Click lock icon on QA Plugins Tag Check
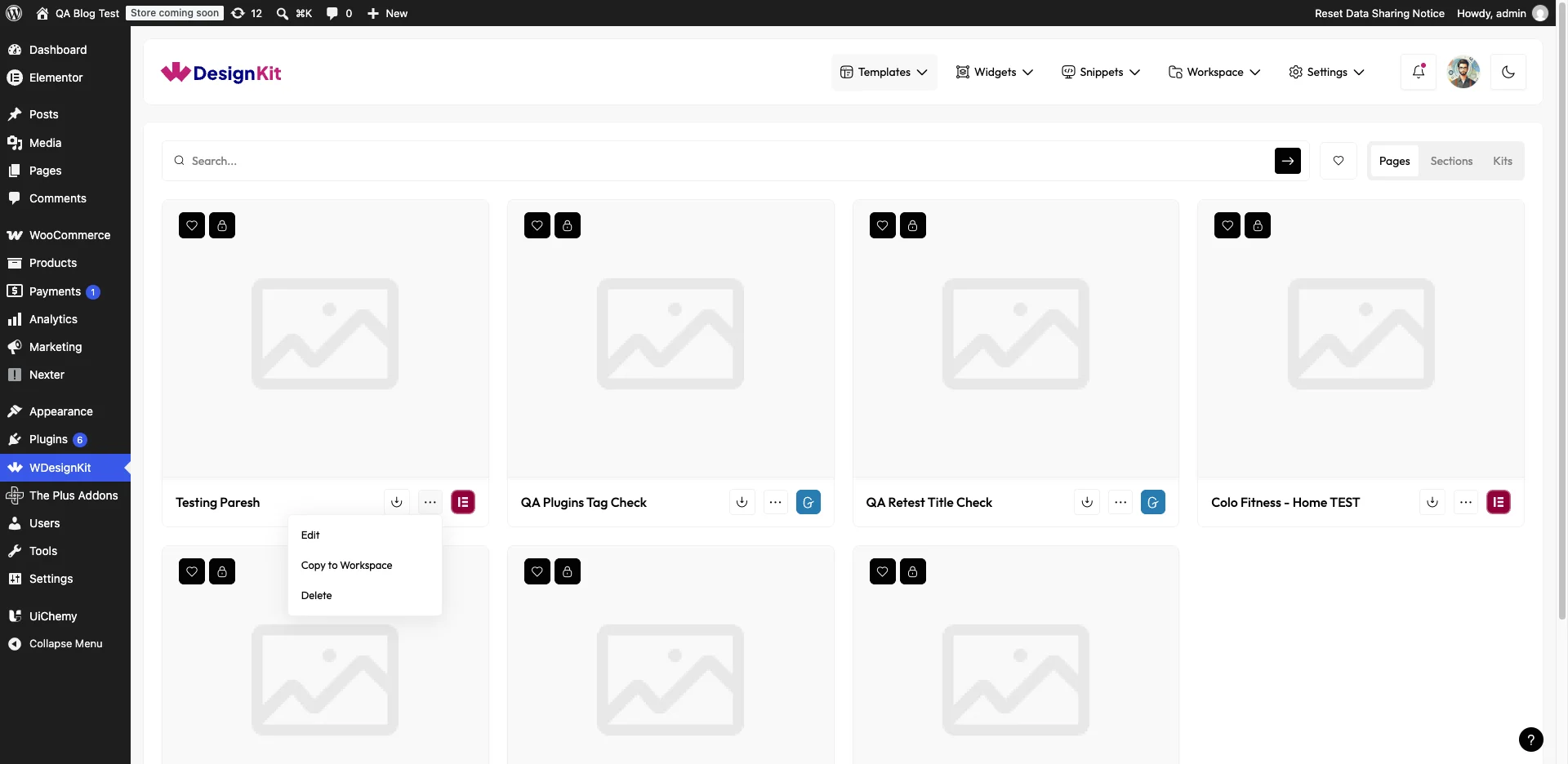This screenshot has width=1568, height=764. click(x=568, y=225)
